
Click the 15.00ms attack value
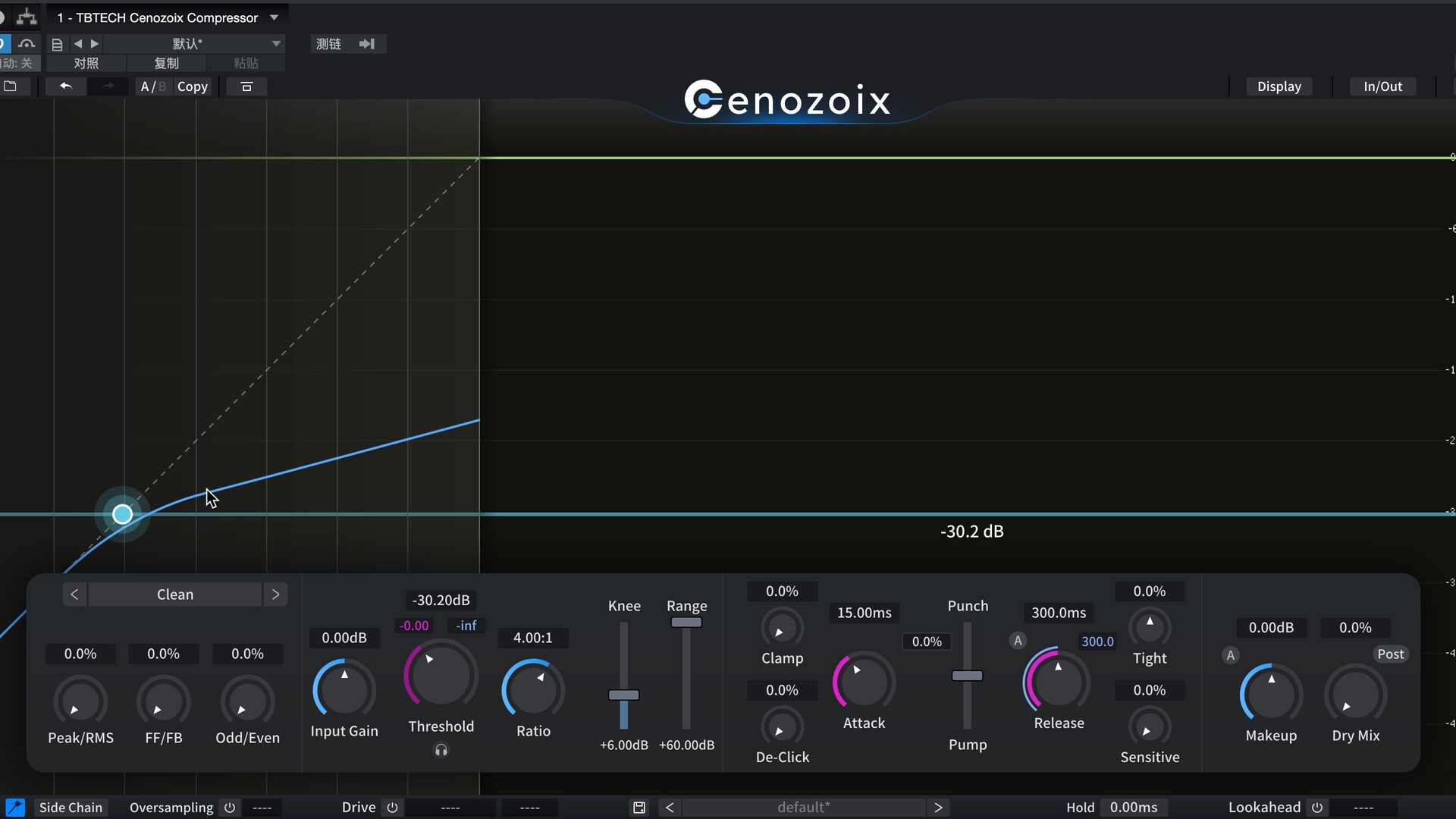coord(864,613)
